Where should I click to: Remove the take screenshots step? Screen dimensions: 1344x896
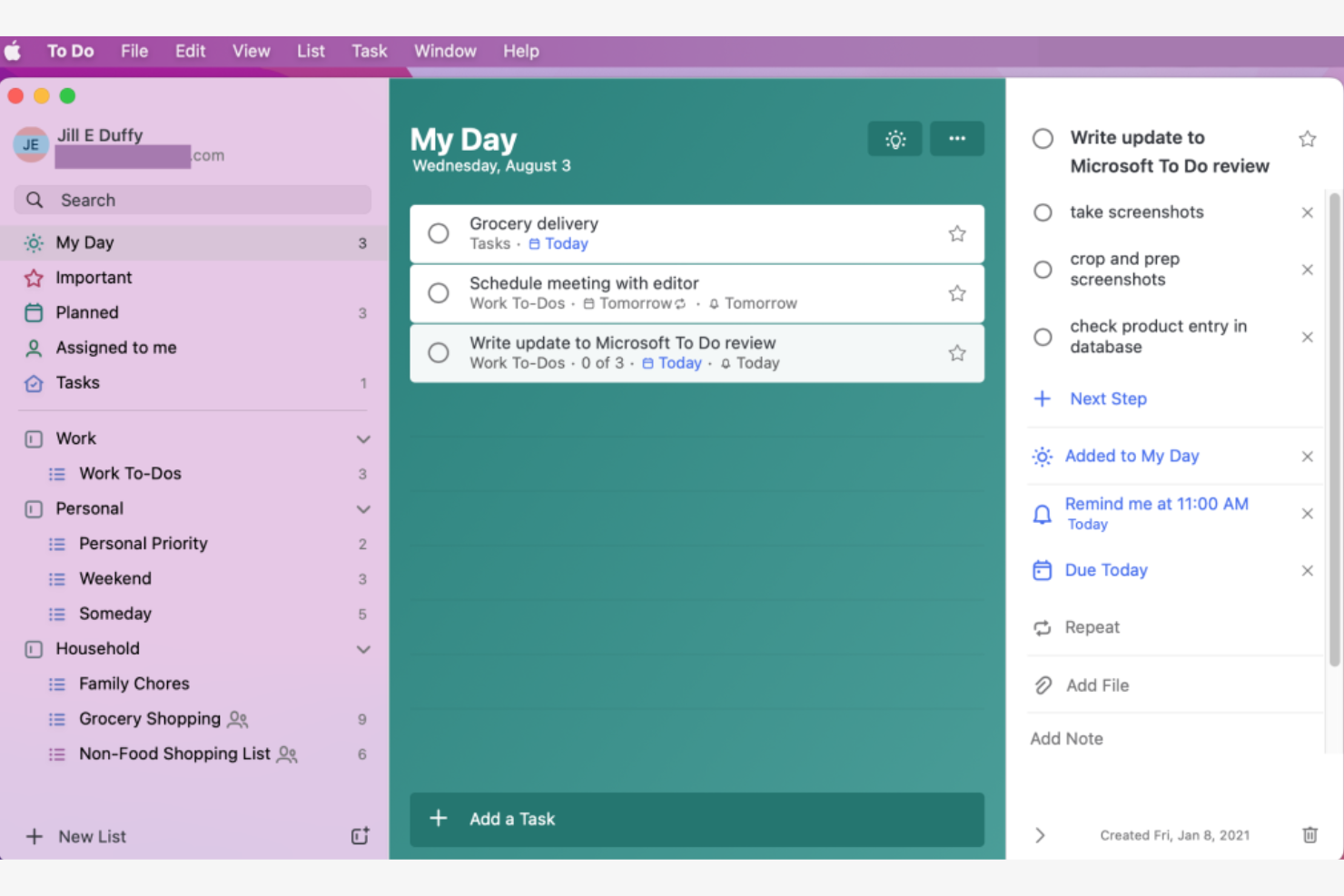(1307, 212)
